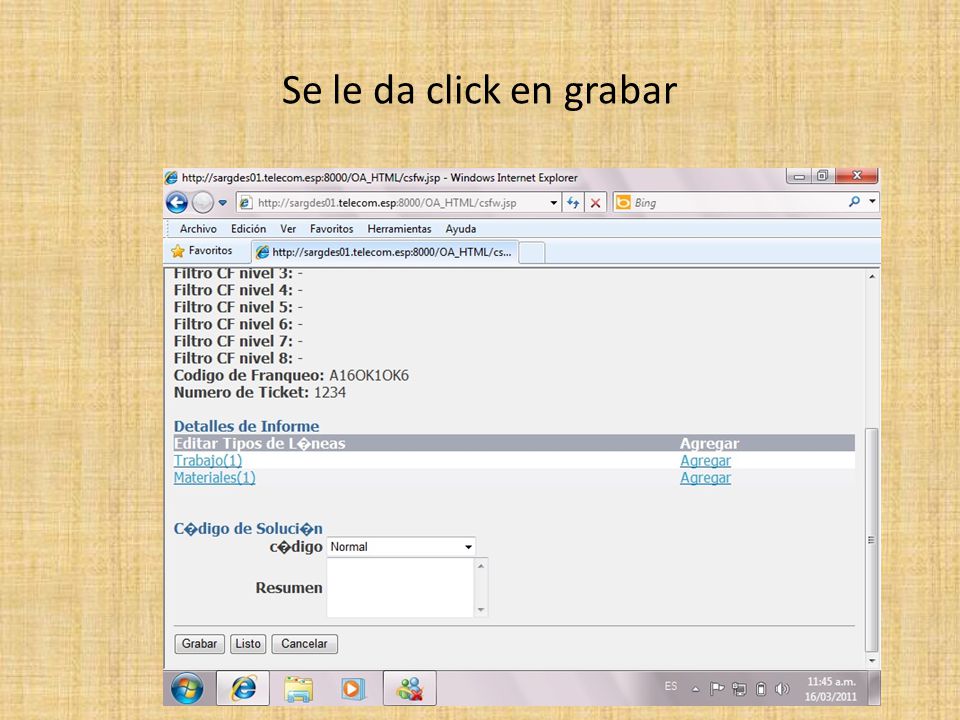This screenshot has height=720, width=960.
Task: Click the browser Forward arrow button
Action: pyautogui.click(x=202, y=202)
